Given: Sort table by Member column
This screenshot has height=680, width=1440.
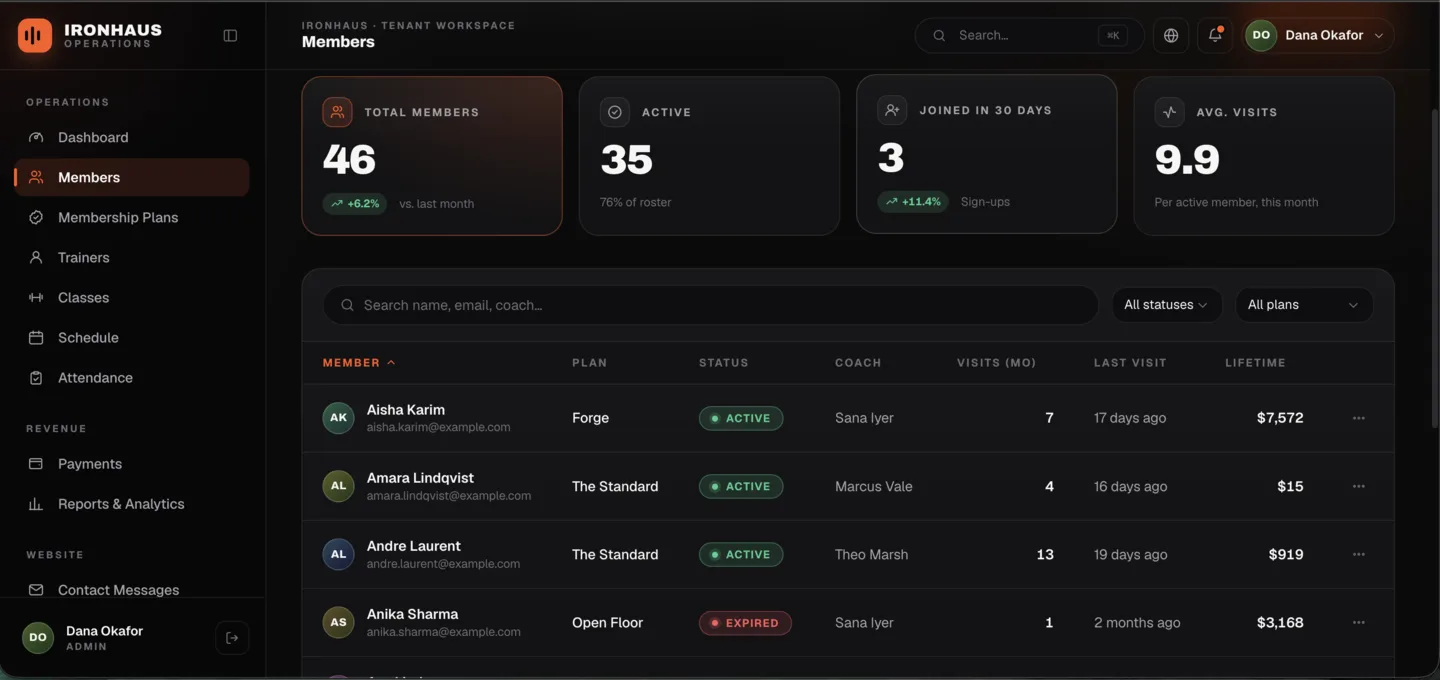Looking at the screenshot, I should [359, 363].
